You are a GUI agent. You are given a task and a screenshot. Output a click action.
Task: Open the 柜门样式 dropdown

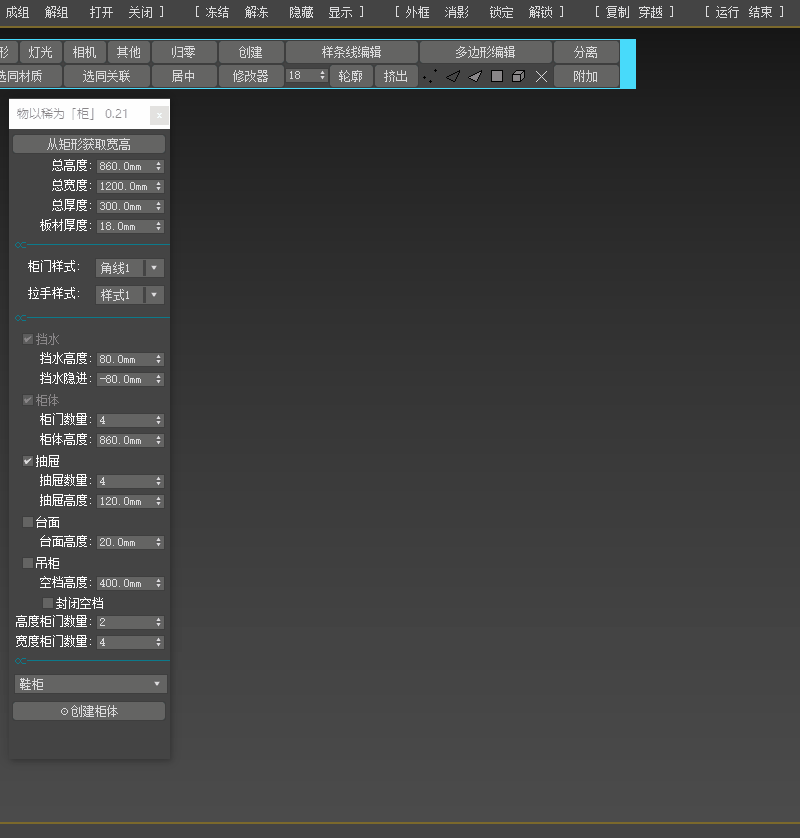point(154,268)
